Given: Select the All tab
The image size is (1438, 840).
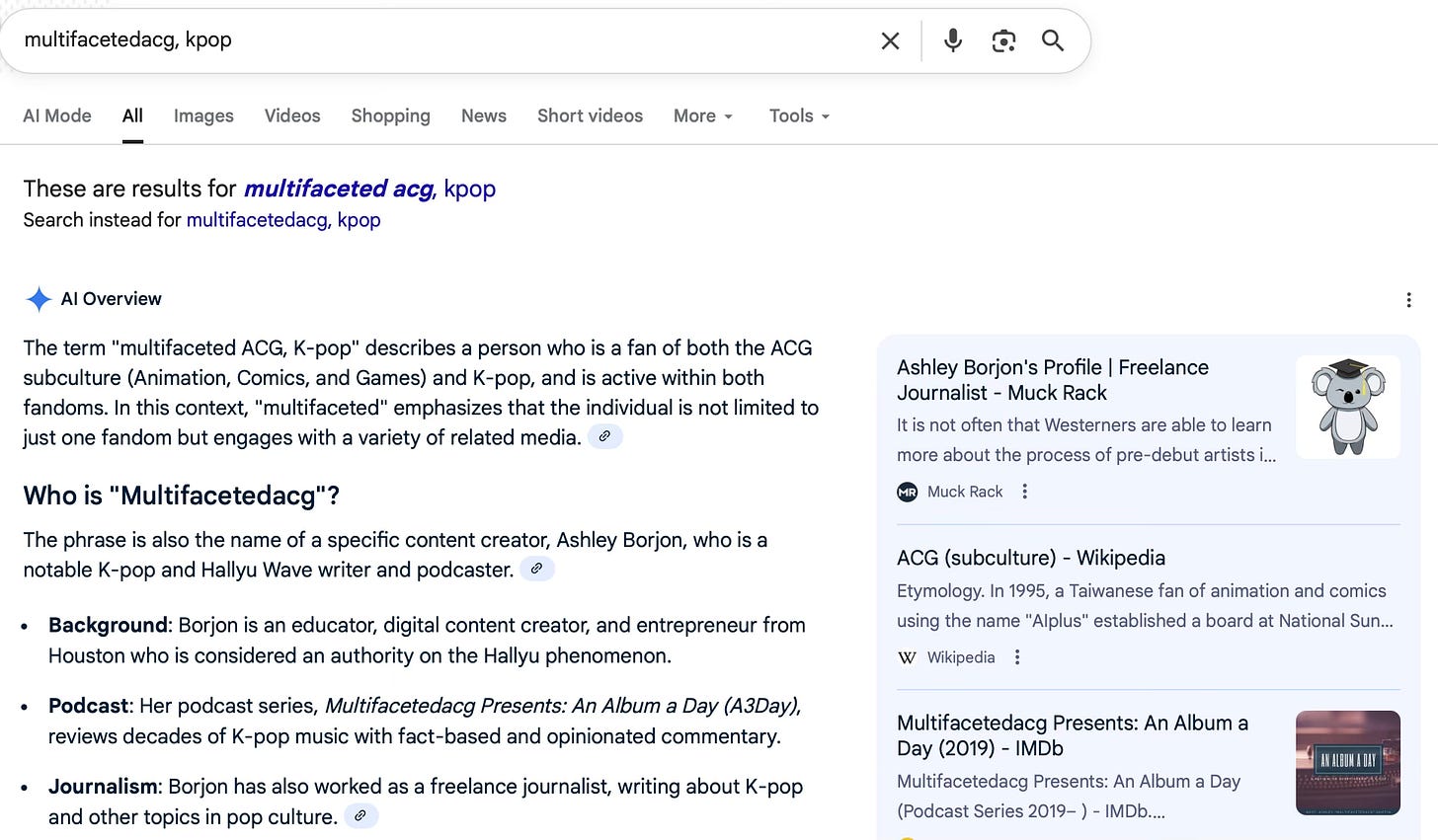Looking at the screenshot, I should (x=132, y=115).
